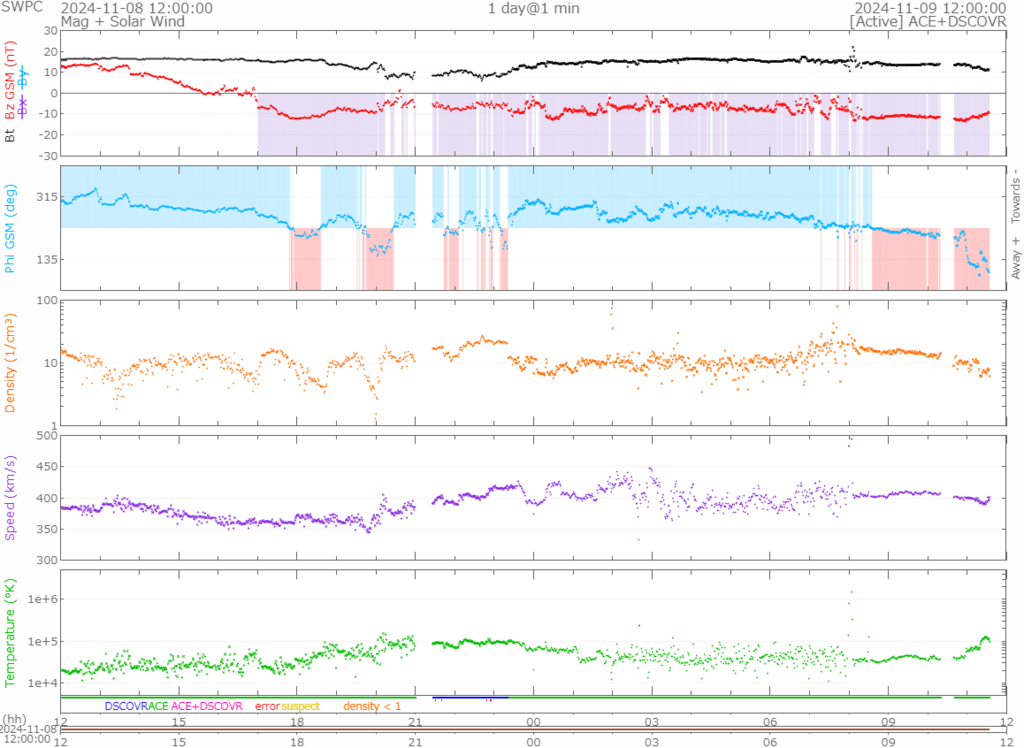Toggle the Bx series label
Viewport: 1024px width, 748px height.
point(24,106)
